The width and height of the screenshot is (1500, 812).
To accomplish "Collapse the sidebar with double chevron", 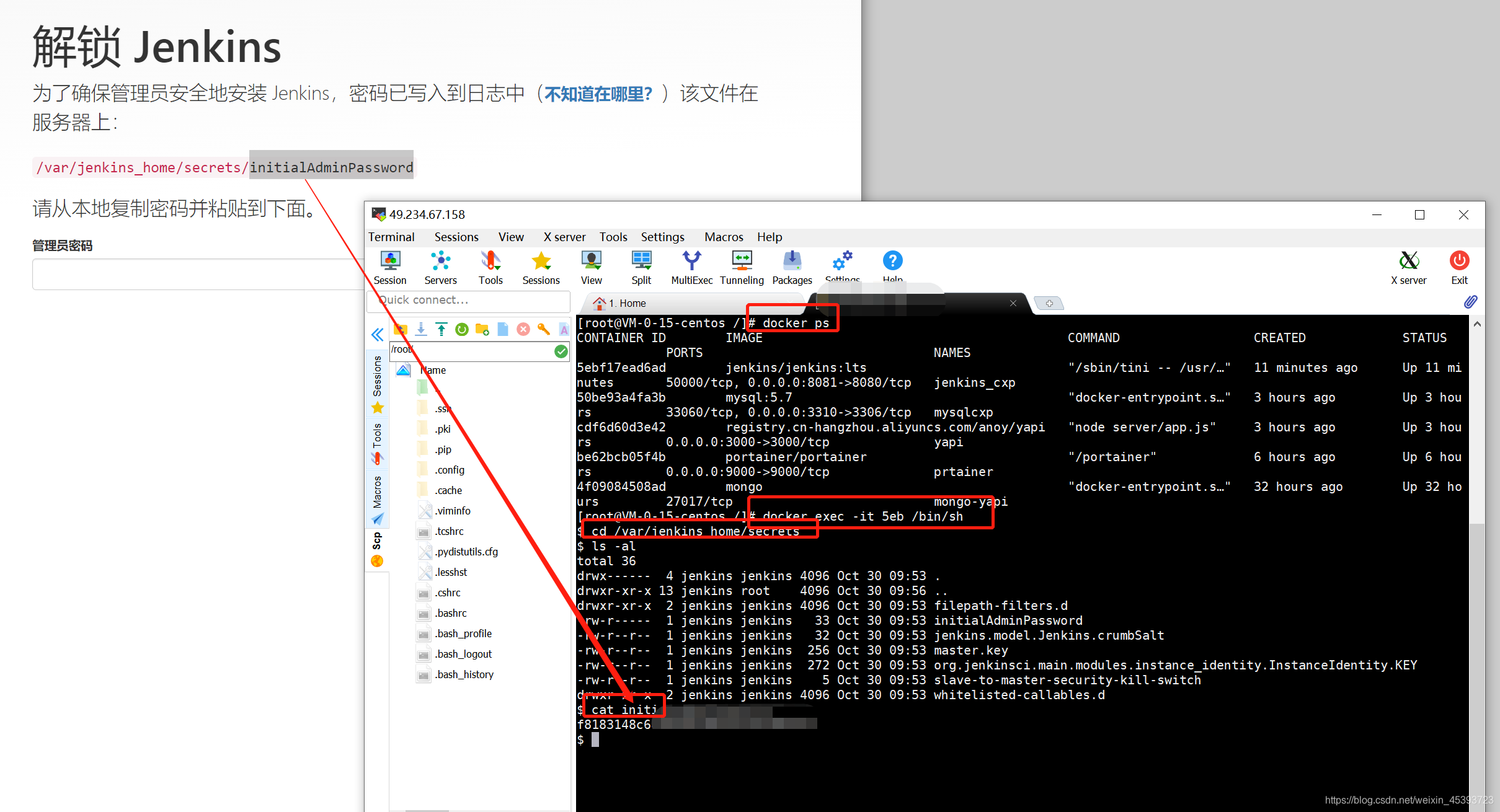I will point(377,335).
